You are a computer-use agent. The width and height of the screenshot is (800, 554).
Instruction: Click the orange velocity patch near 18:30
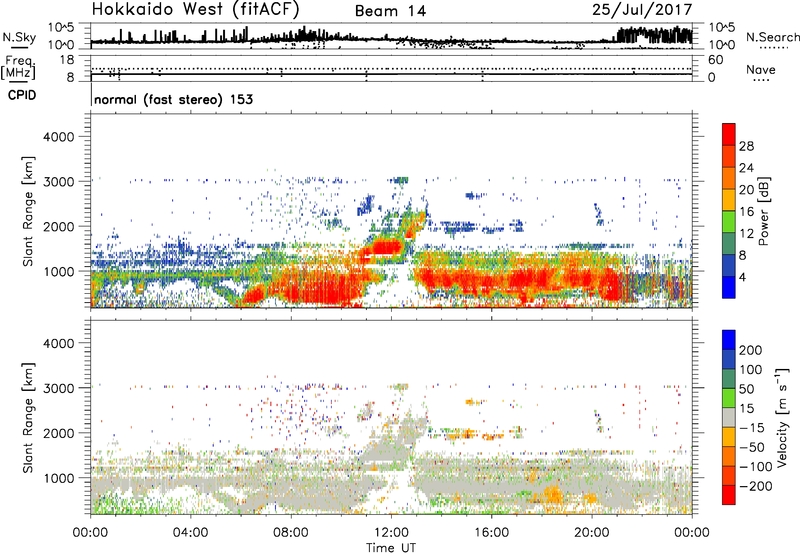pos(552,495)
